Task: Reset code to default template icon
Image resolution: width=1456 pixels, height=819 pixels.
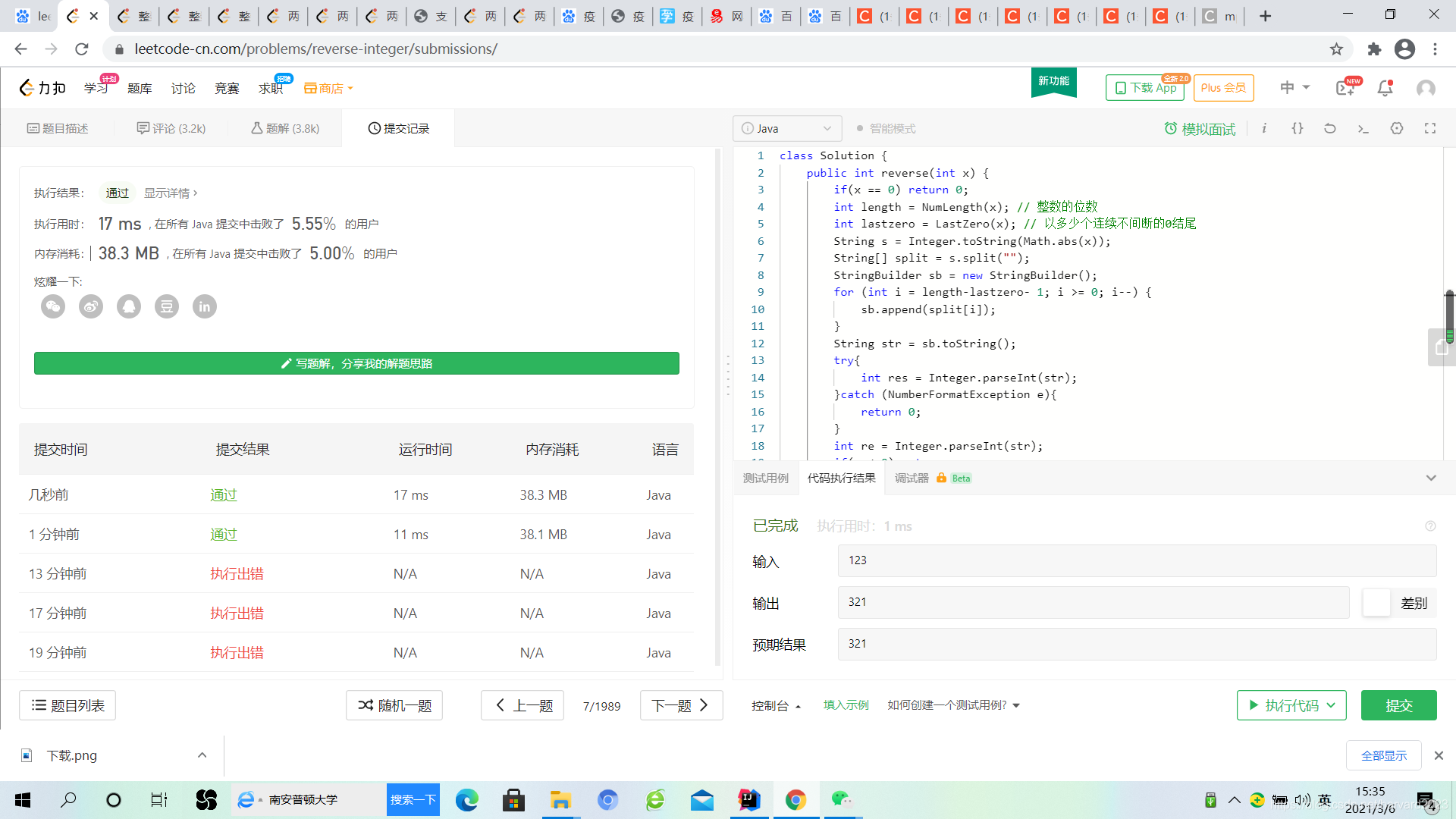Action: 1330,128
